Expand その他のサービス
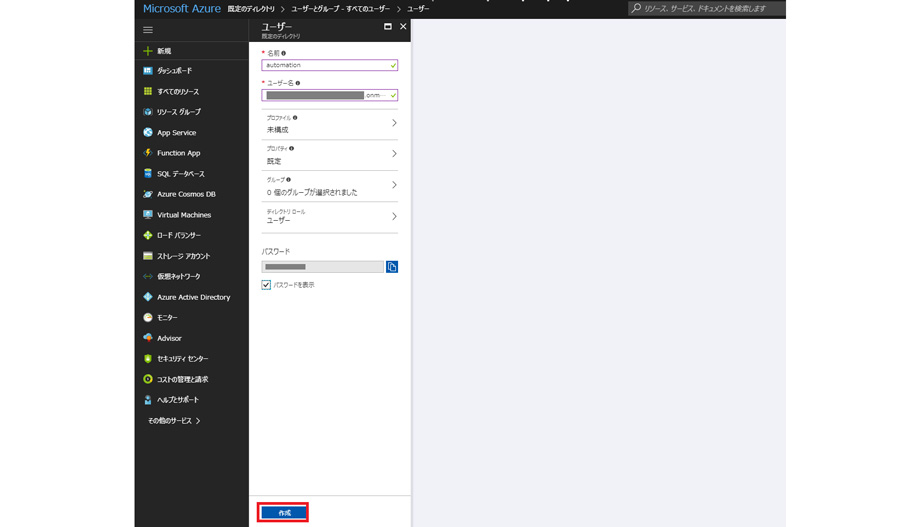920x527 pixels. [x=174, y=421]
